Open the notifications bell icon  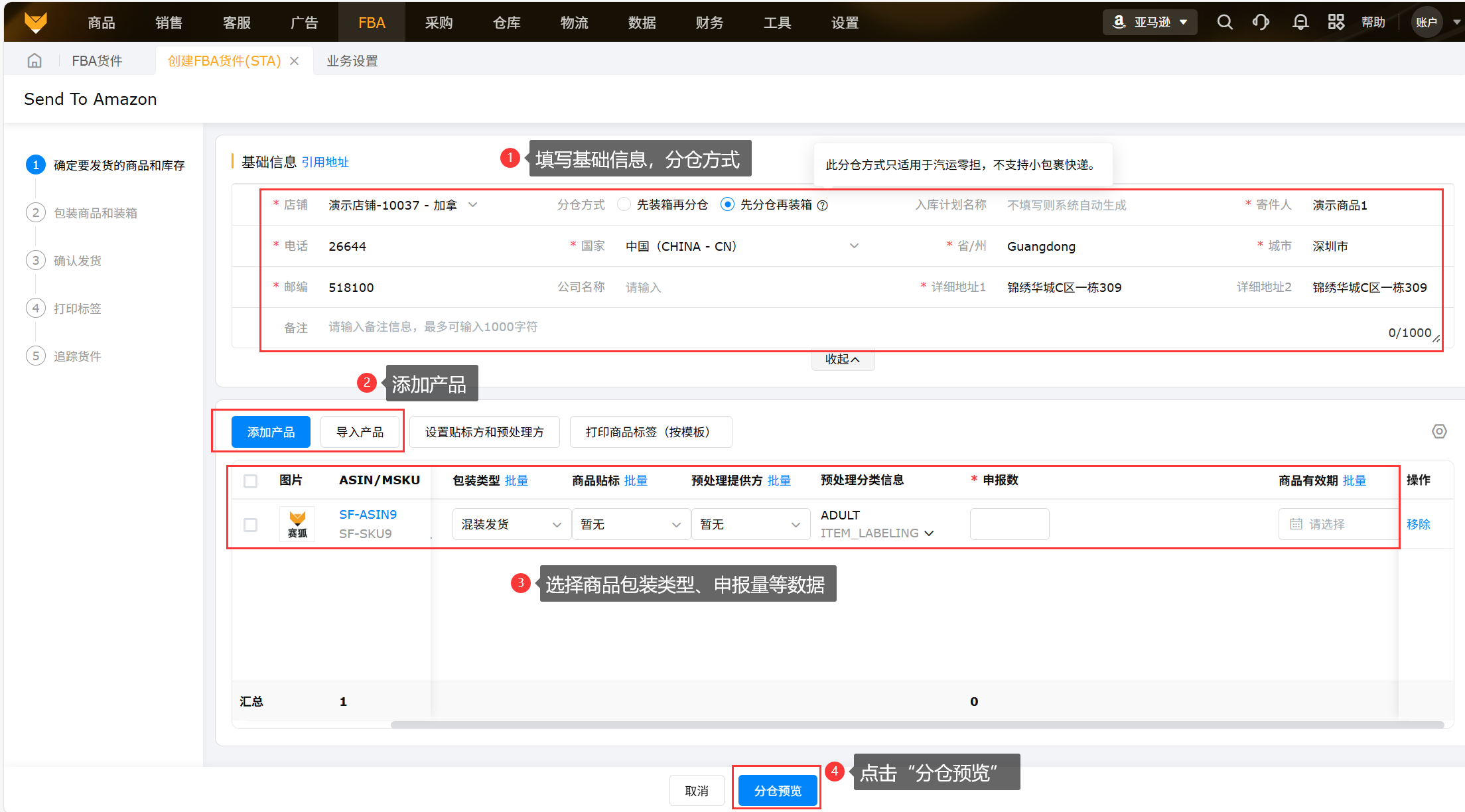pos(1300,23)
